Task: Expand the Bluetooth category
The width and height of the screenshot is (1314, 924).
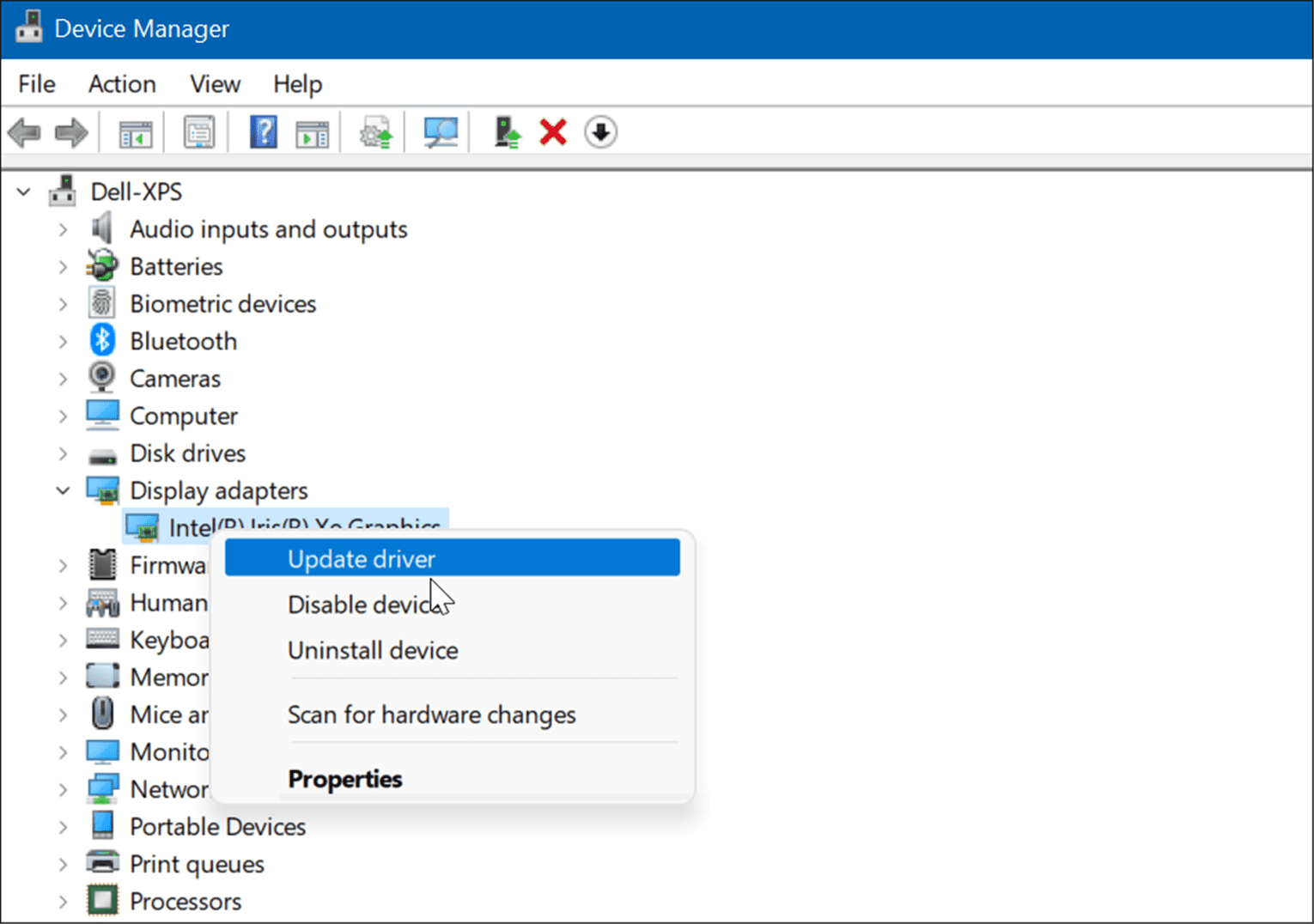Action: [64, 341]
